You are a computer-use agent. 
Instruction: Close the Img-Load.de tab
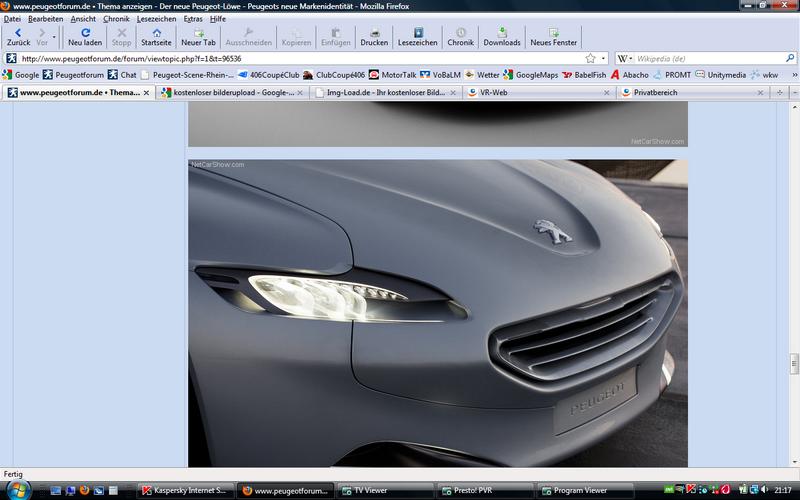[x=453, y=93]
